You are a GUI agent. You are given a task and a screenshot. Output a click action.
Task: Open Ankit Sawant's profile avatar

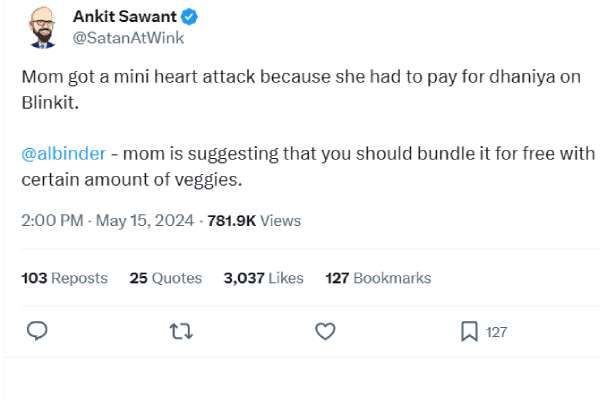(39, 27)
